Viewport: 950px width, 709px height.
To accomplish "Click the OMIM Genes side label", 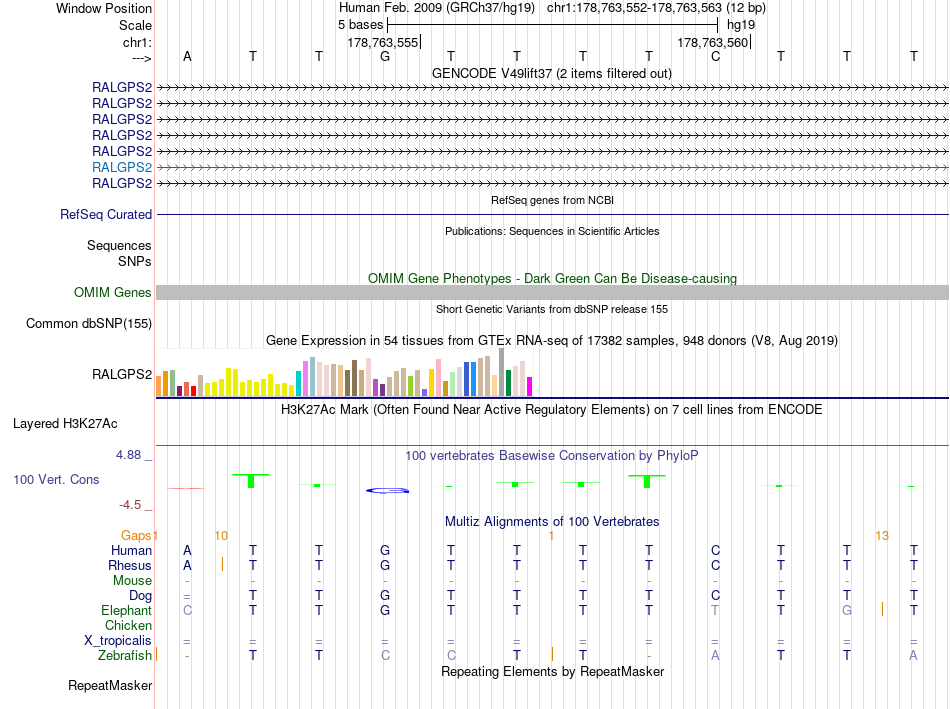I will pyautogui.click(x=112, y=293).
